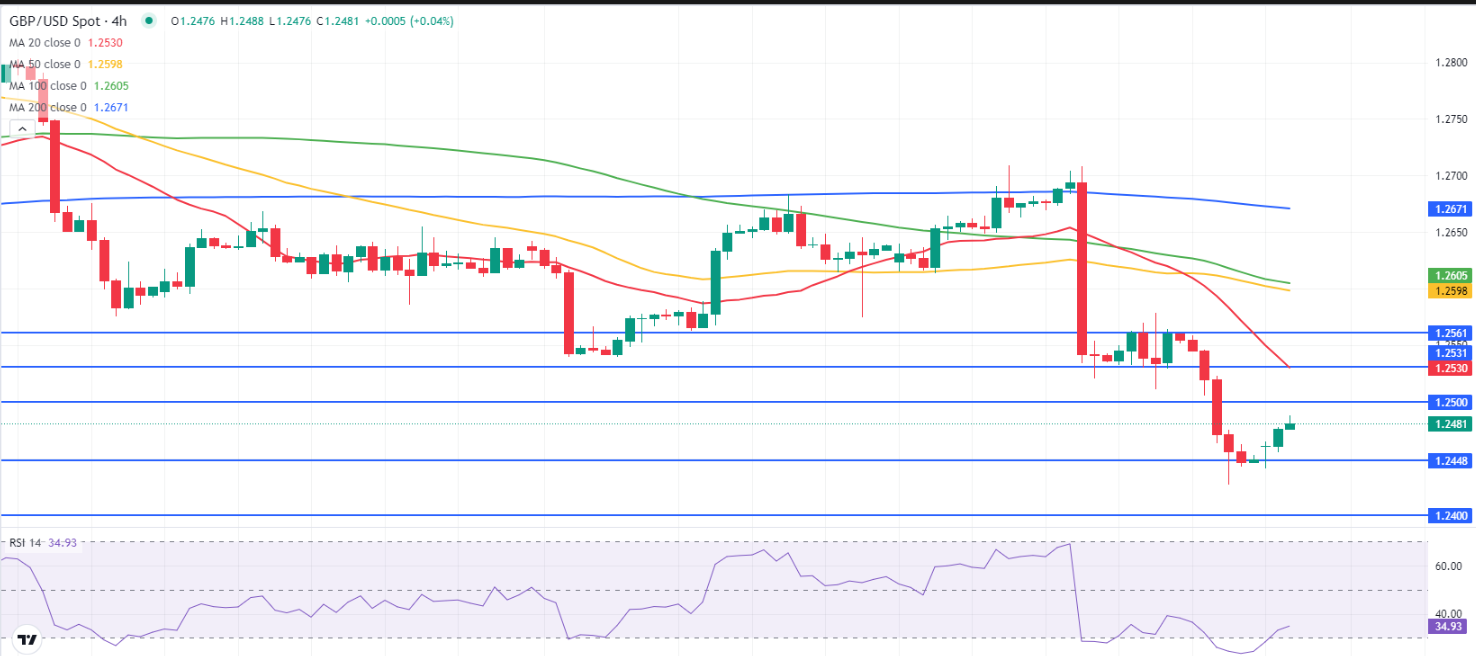Click the latest green candlestick on chart
Viewport: 1476px width, 656px height.
[x=1290, y=426]
